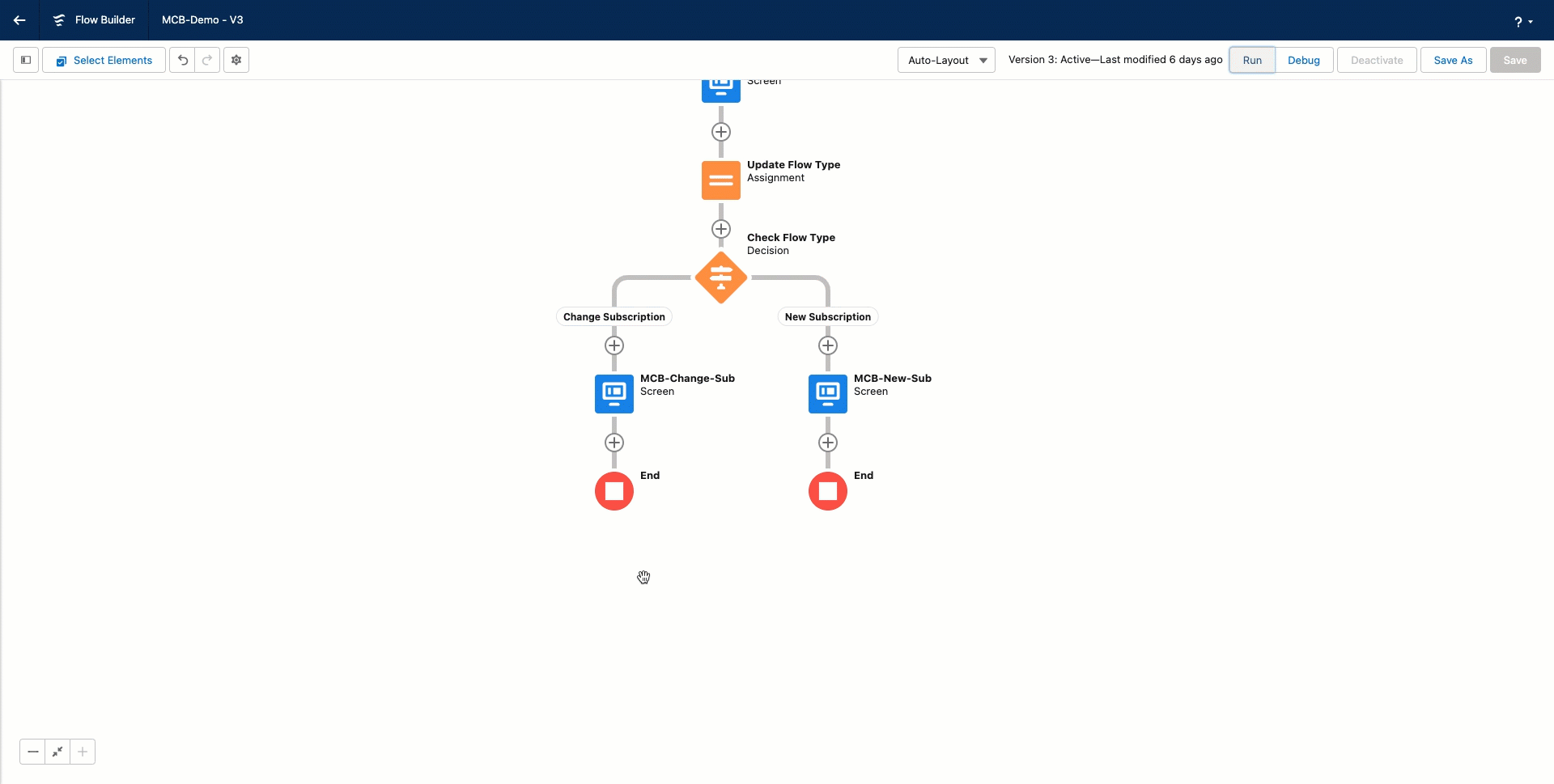Click Save As button
Viewport: 1554px width, 784px height.
(x=1452, y=60)
